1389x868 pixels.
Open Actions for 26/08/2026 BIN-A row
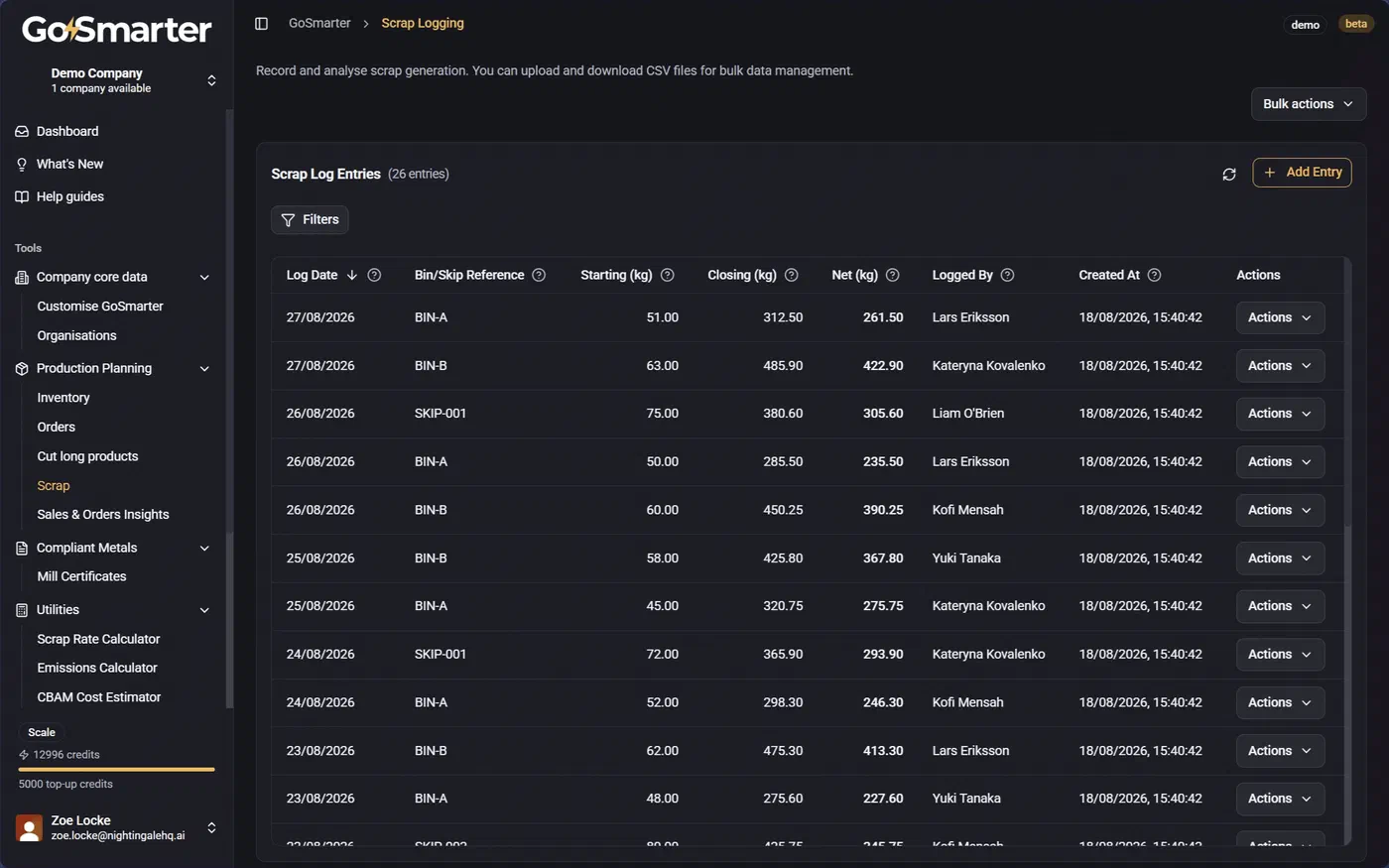(x=1280, y=462)
